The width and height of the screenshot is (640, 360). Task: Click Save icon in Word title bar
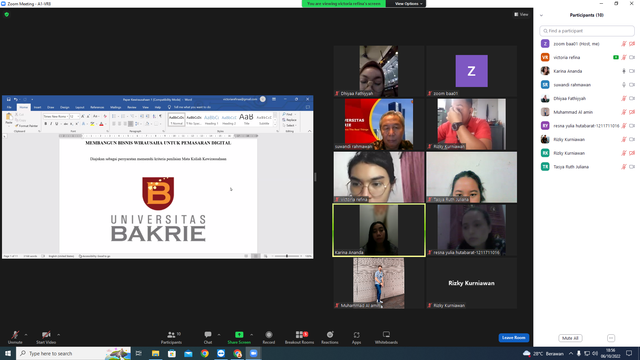tap(9, 99)
